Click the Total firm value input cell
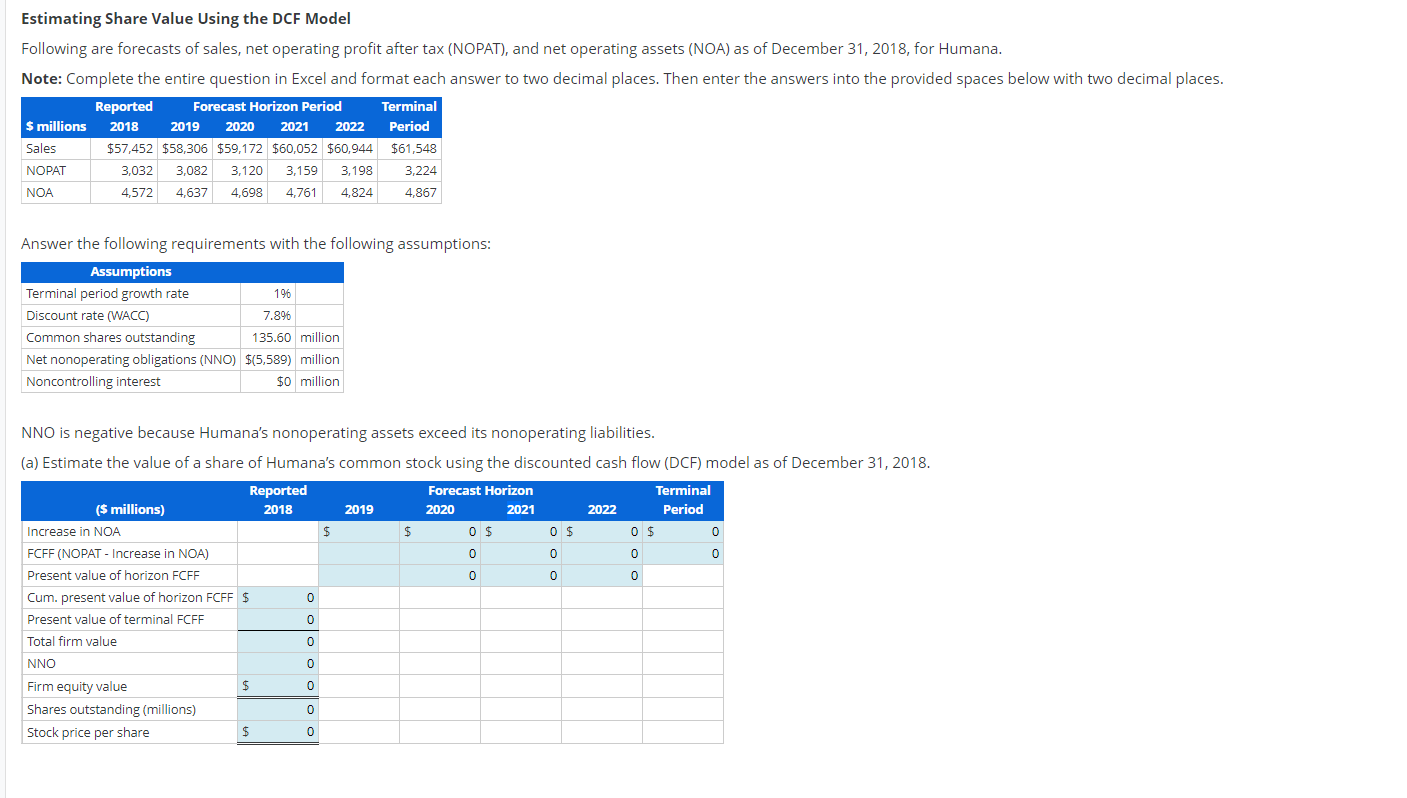 (278, 641)
